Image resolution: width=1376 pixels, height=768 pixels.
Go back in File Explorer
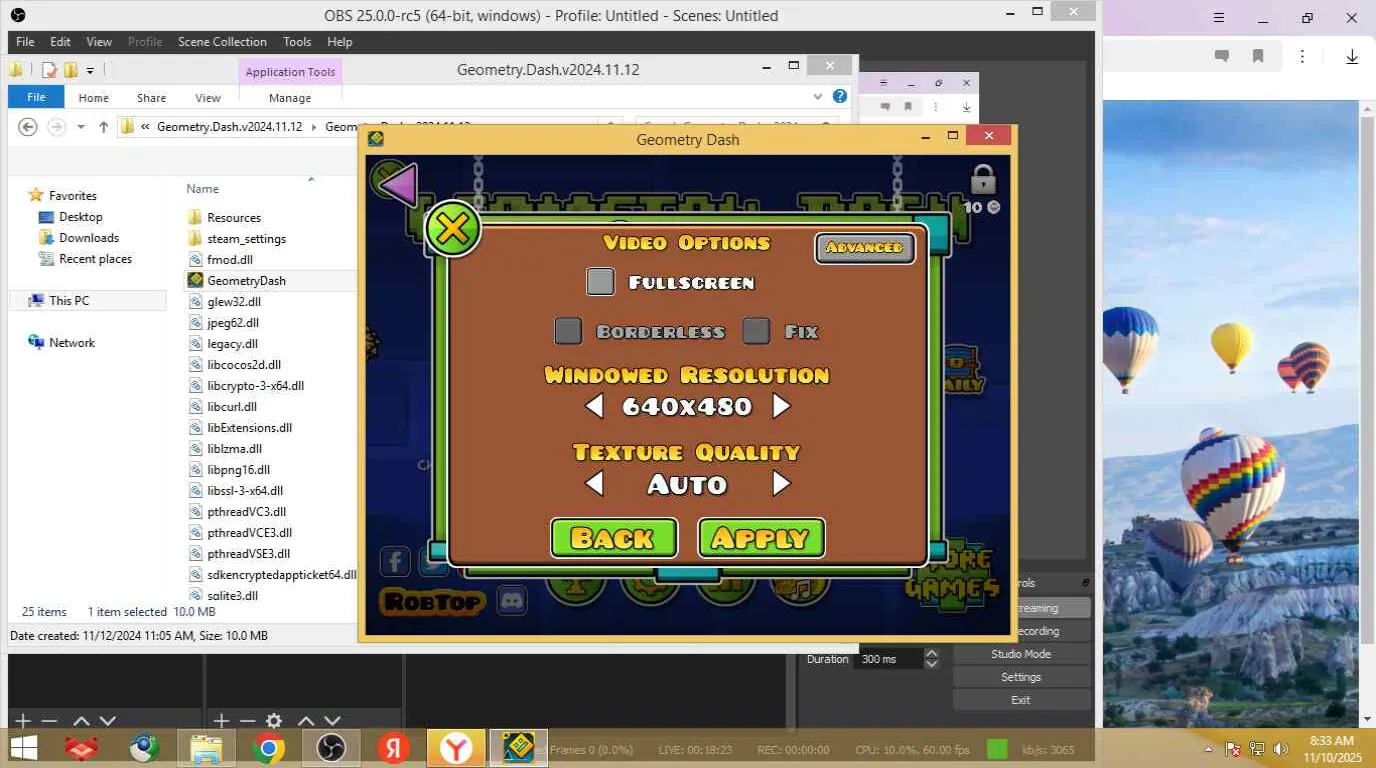(28, 127)
